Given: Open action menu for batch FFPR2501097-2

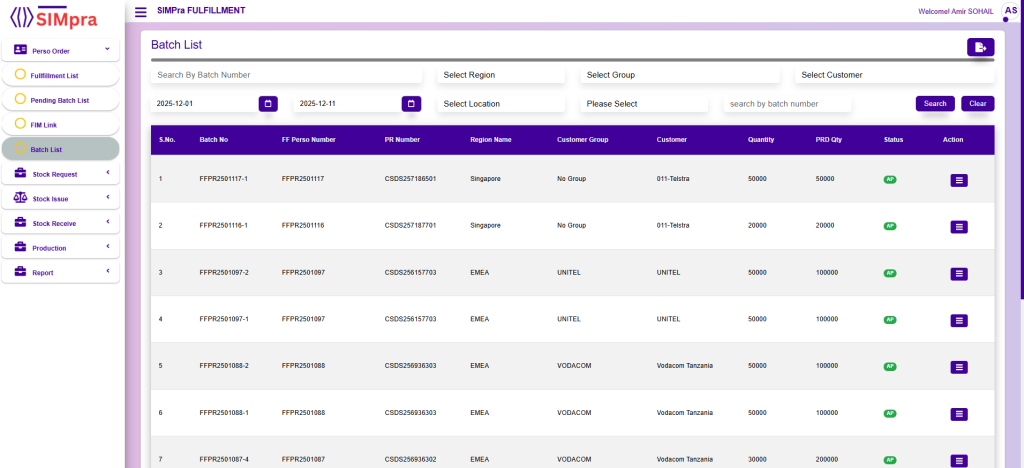Looking at the screenshot, I should (x=959, y=273).
